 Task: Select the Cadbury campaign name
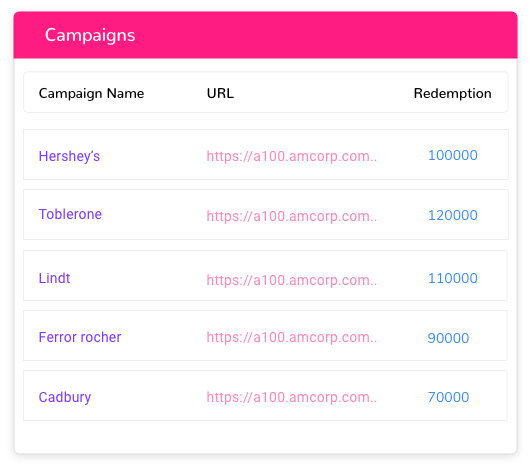(x=65, y=397)
